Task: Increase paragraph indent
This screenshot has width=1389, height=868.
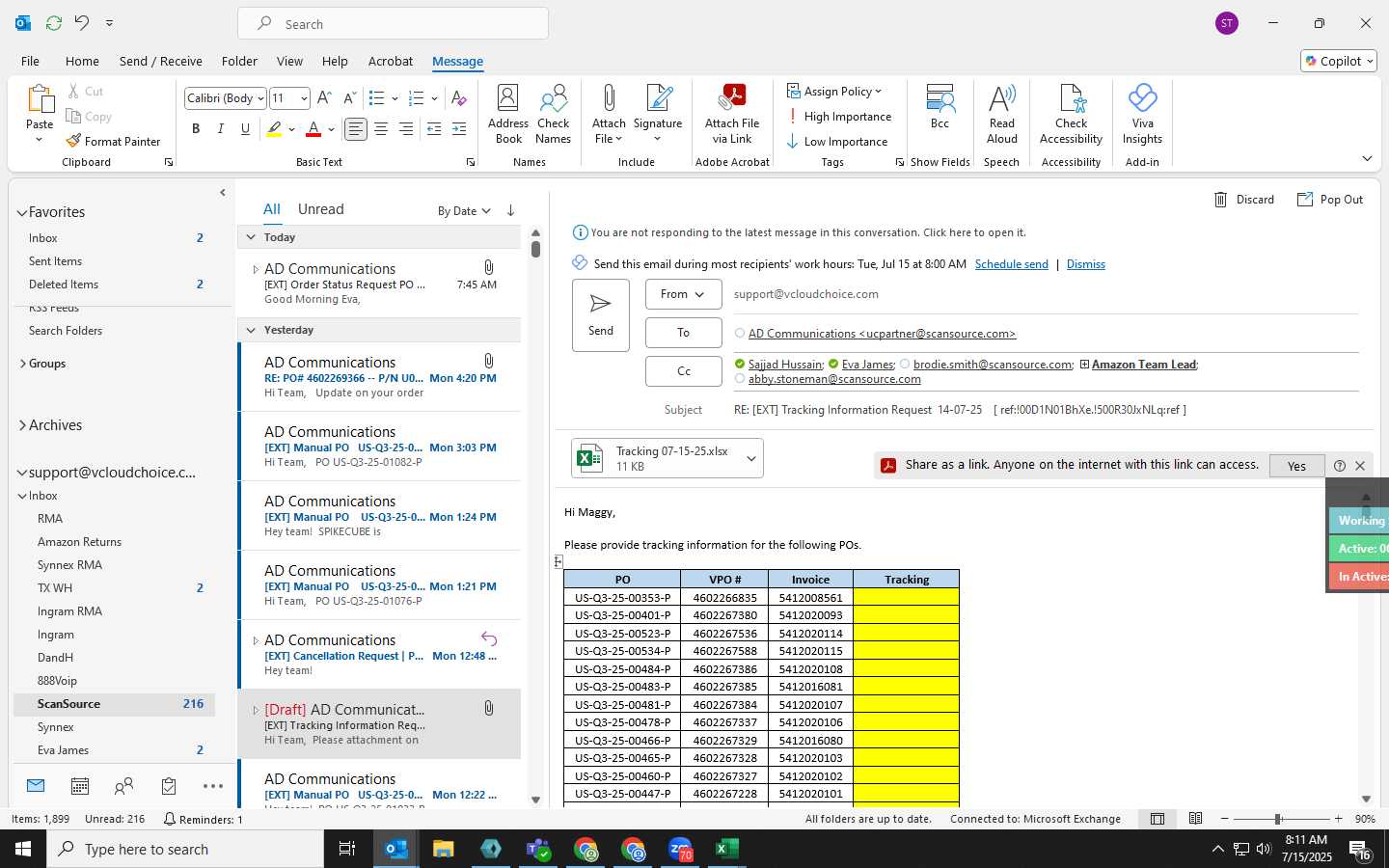Action: click(x=459, y=128)
